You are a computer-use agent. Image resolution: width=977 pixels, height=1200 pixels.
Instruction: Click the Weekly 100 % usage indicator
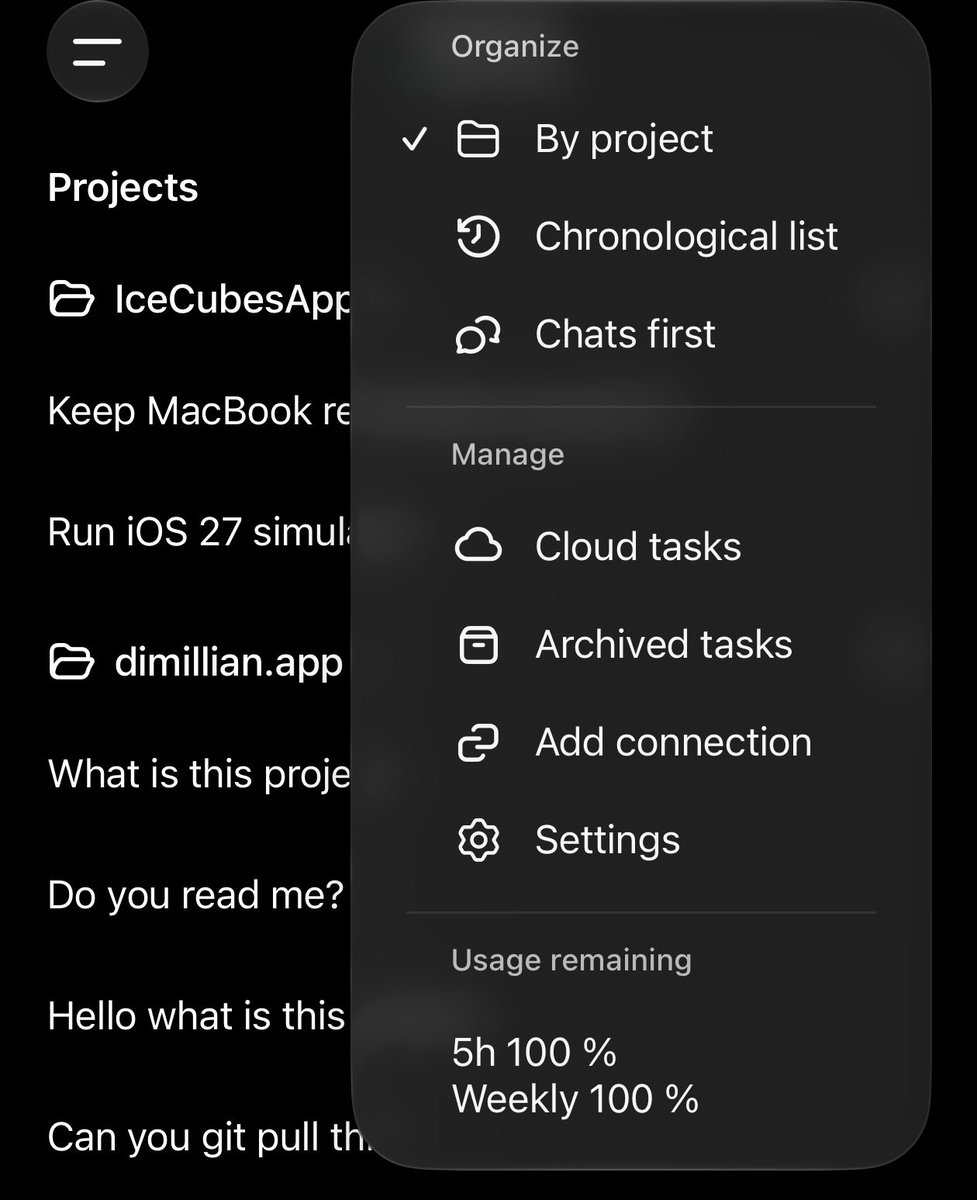575,1099
